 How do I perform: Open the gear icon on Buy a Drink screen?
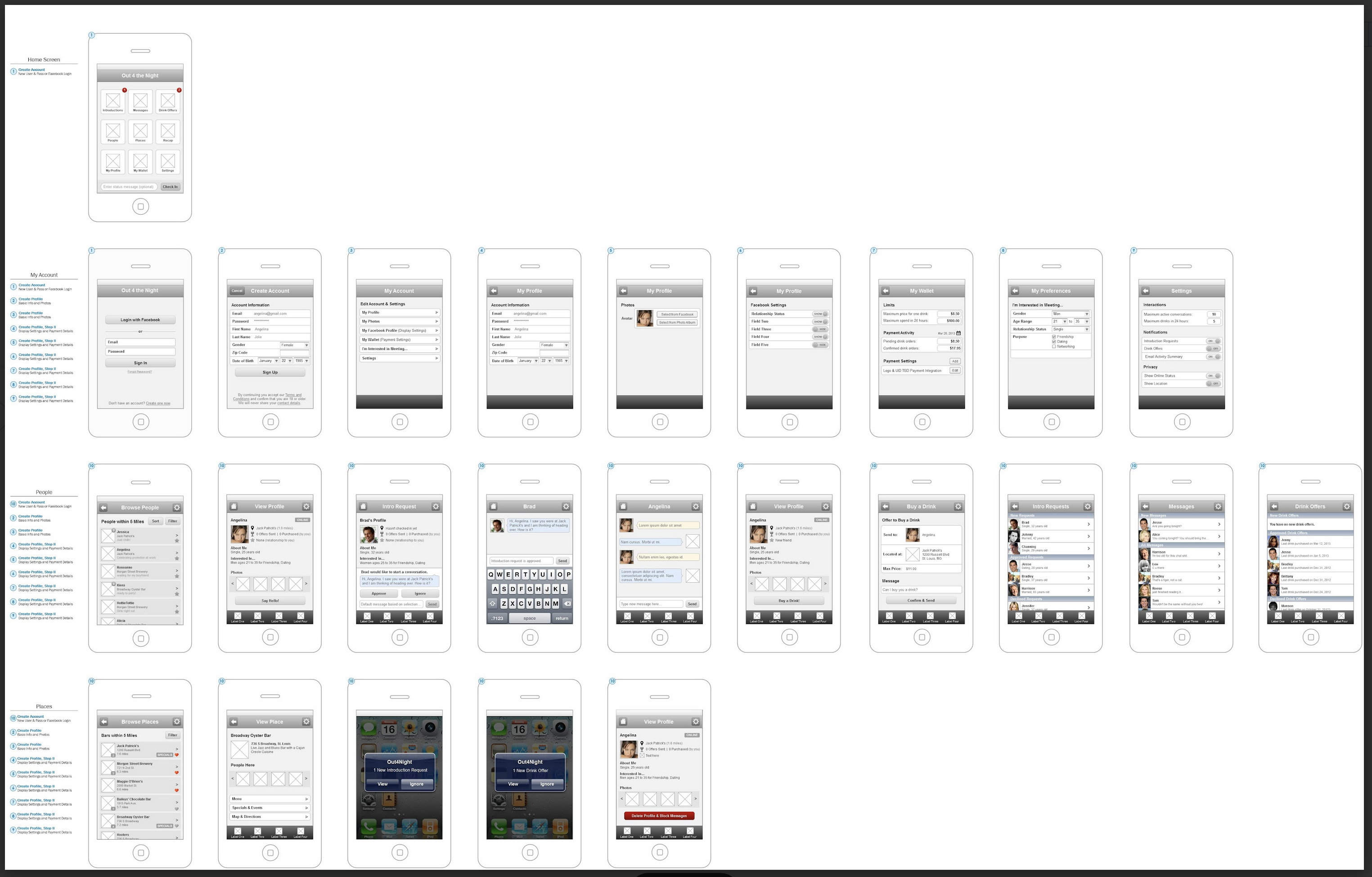click(x=958, y=506)
